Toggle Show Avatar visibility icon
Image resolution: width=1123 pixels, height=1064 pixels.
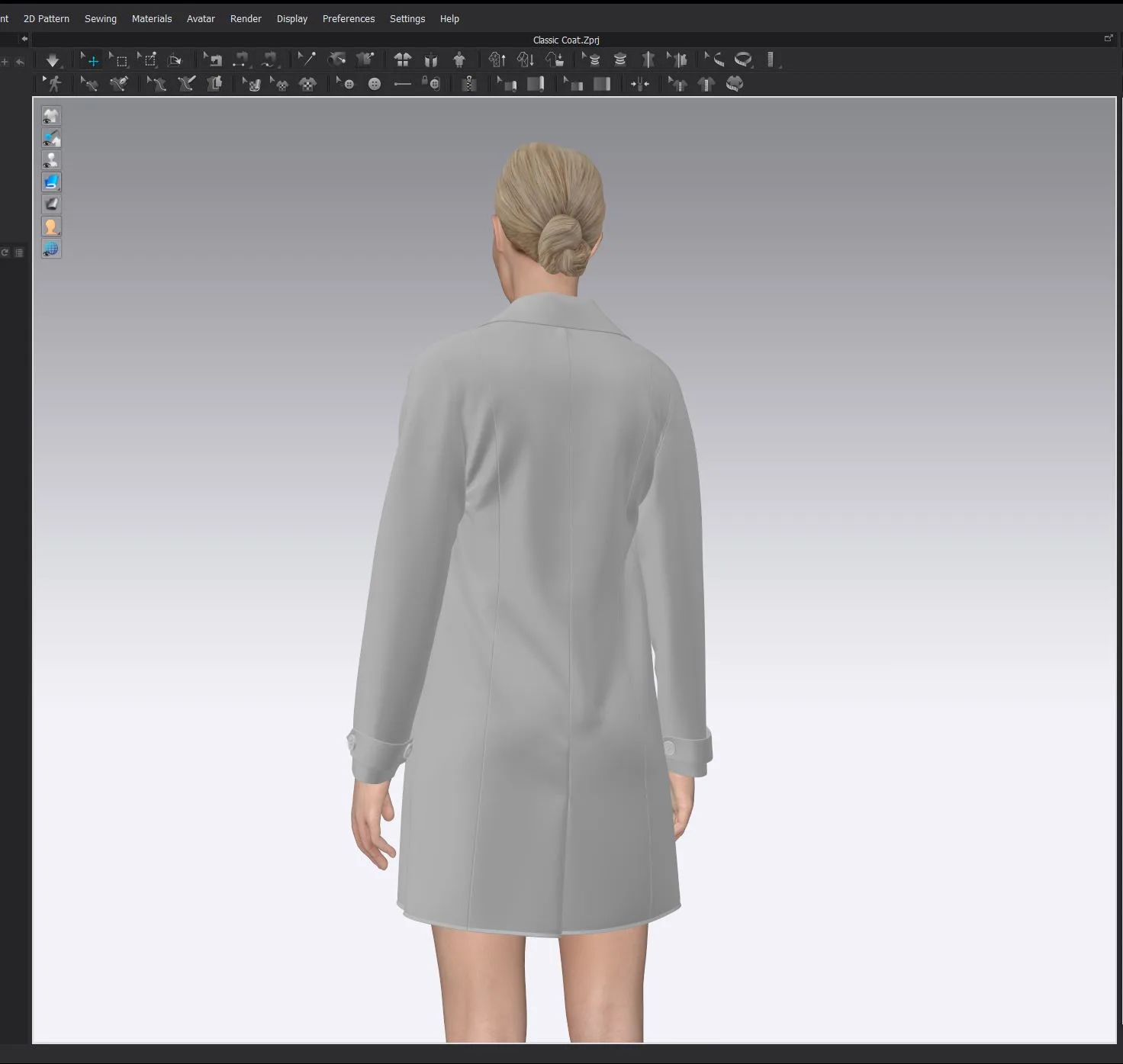(x=51, y=160)
